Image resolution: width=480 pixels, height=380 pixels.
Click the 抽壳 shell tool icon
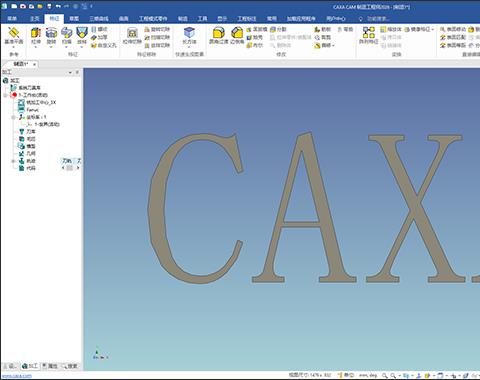click(x=255, y=37)
